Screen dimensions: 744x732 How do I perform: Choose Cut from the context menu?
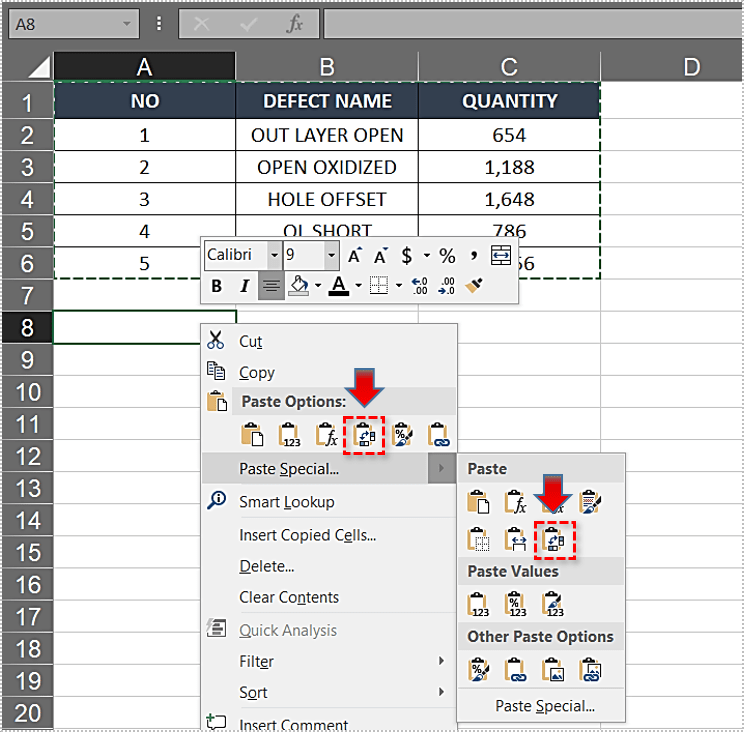click(x=250, y=341)
